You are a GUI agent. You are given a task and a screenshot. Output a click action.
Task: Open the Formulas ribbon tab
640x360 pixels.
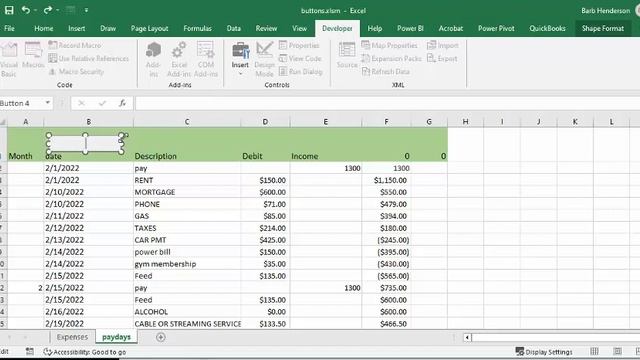tap(198, 28)
